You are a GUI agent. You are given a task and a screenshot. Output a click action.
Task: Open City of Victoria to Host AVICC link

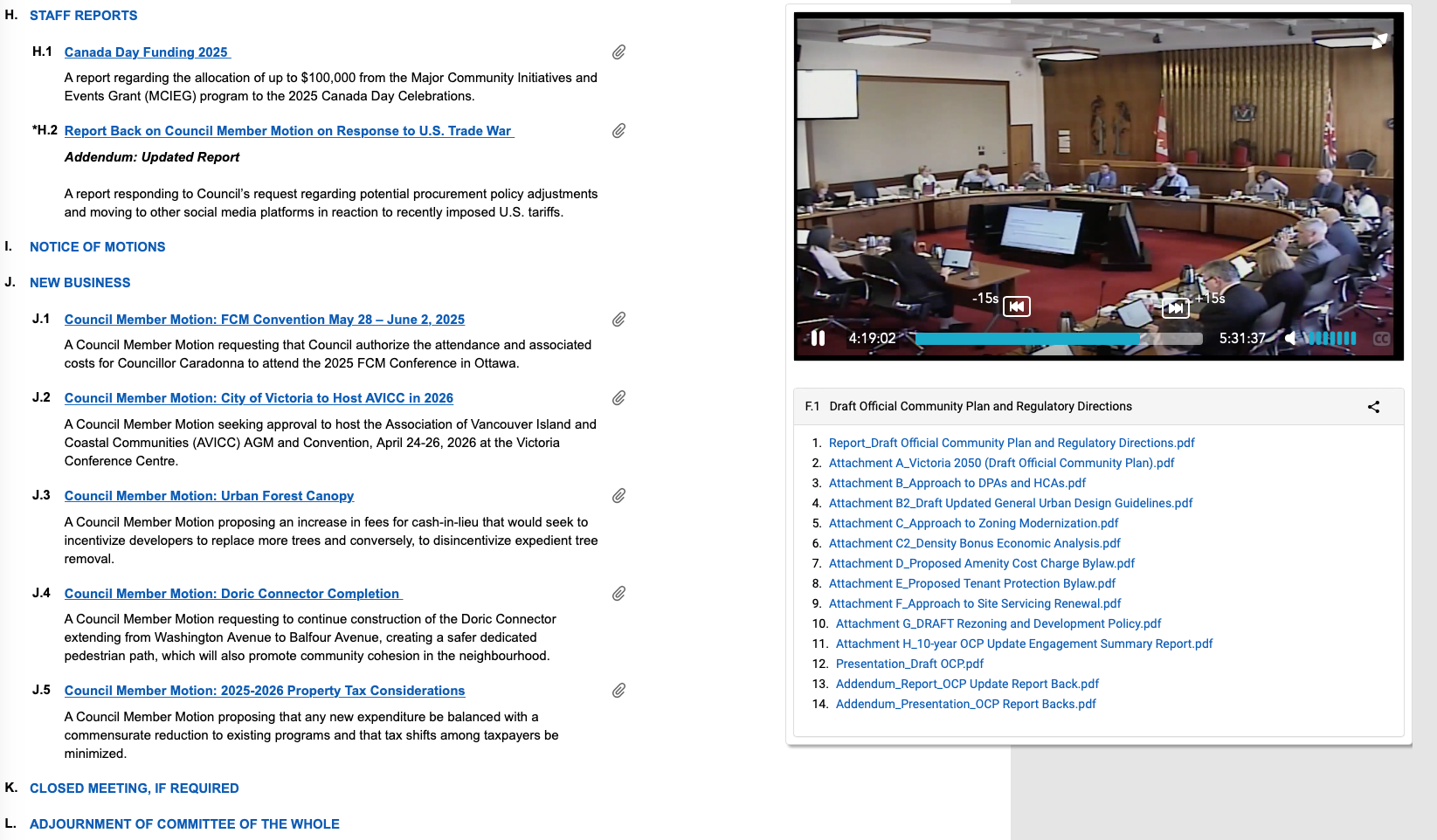coord(259,398)
